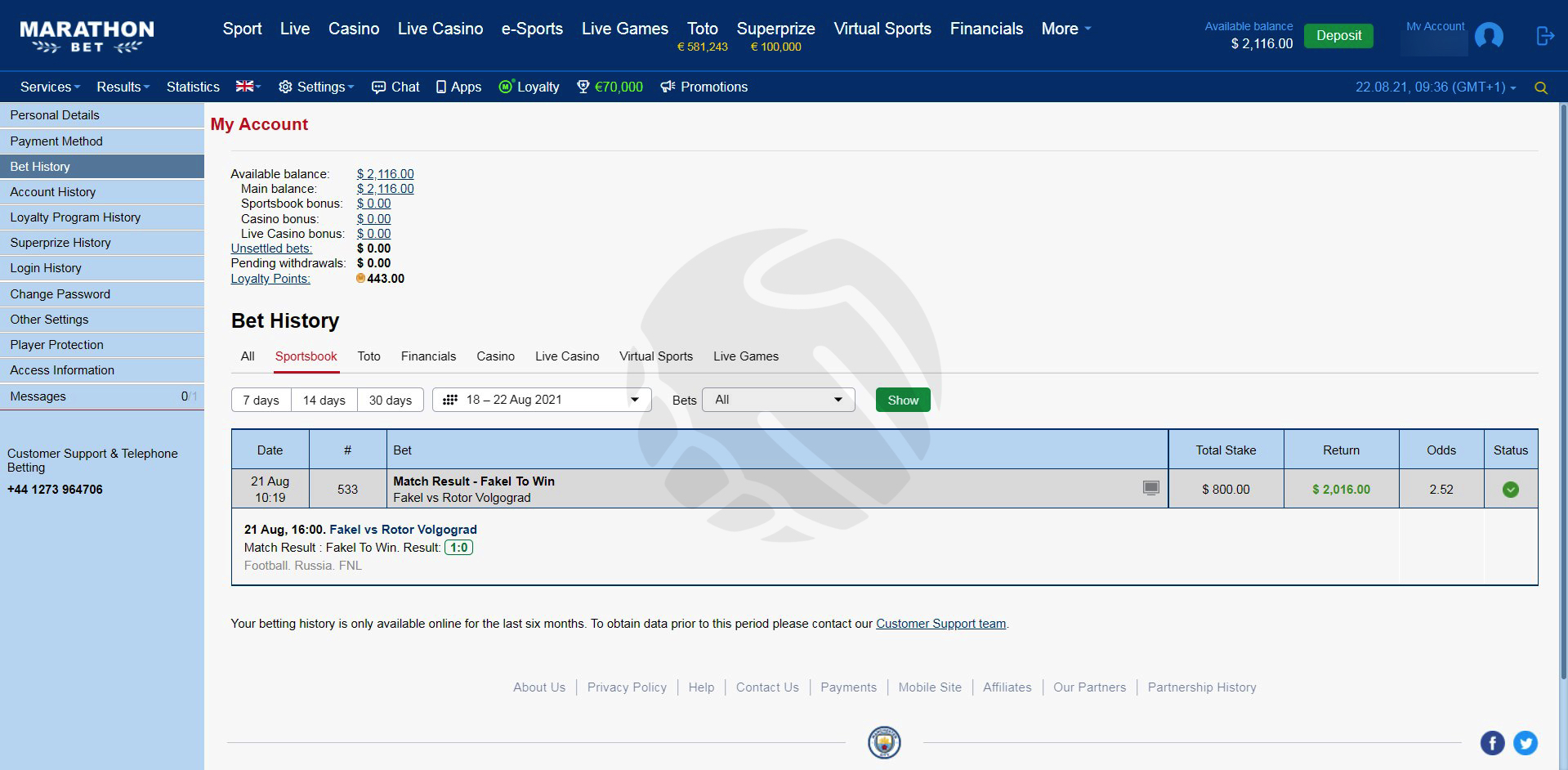Screen dimensions: 1568x770
Task: Open Player Protection in sidebar
Action: (102, 344)
